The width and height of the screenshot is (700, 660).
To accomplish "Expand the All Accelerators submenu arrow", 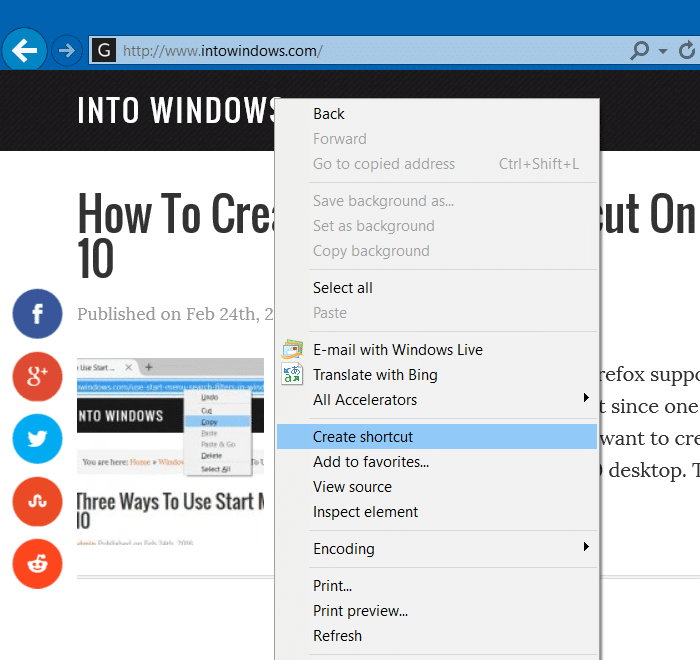I will click(x=586, y=397).
